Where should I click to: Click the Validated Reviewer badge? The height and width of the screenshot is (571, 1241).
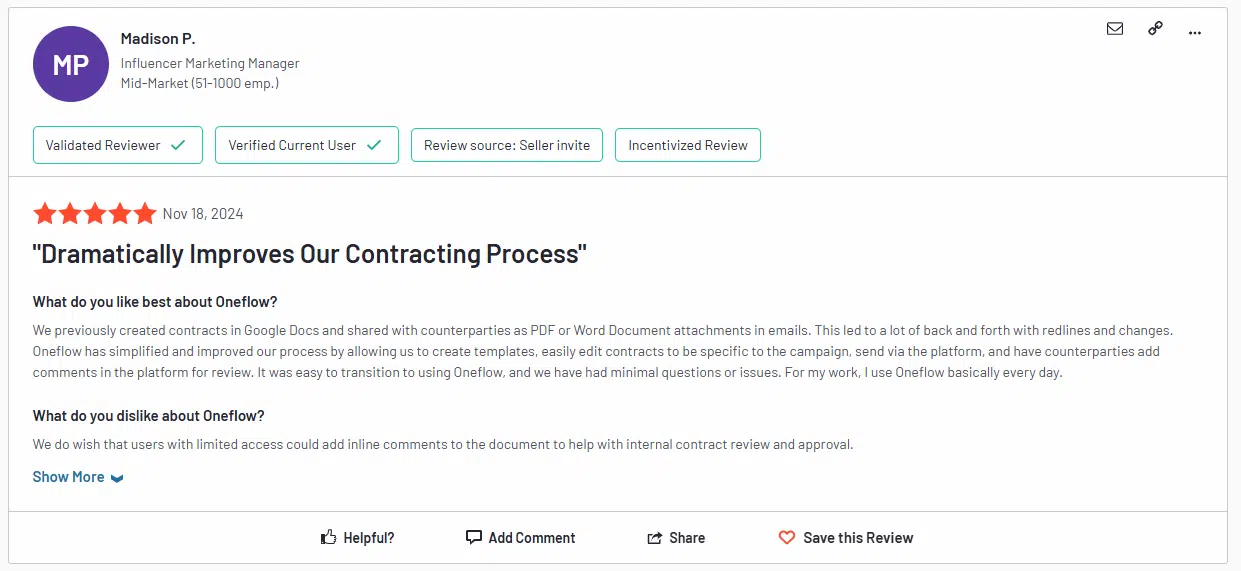118,145
